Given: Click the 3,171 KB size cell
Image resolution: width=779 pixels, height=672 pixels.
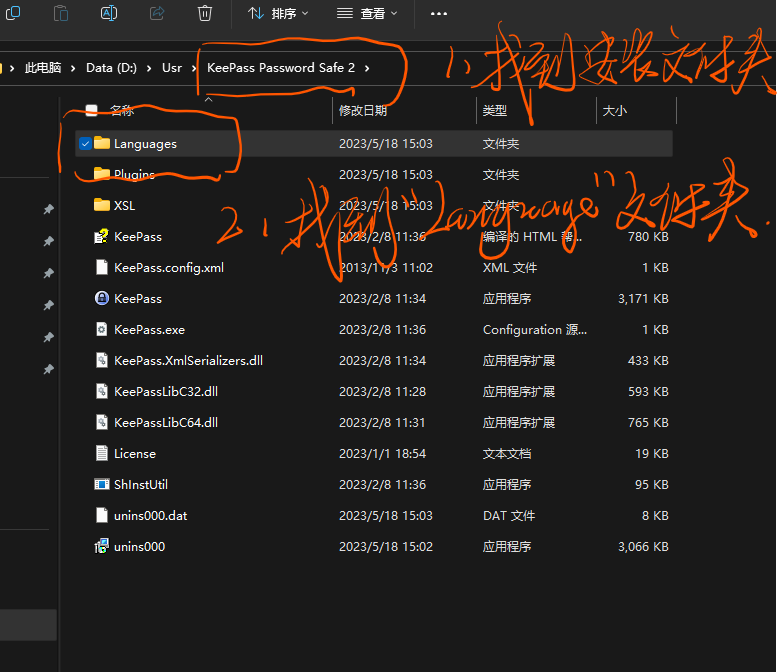Looking at the screenshot, I should coord(643,299).
